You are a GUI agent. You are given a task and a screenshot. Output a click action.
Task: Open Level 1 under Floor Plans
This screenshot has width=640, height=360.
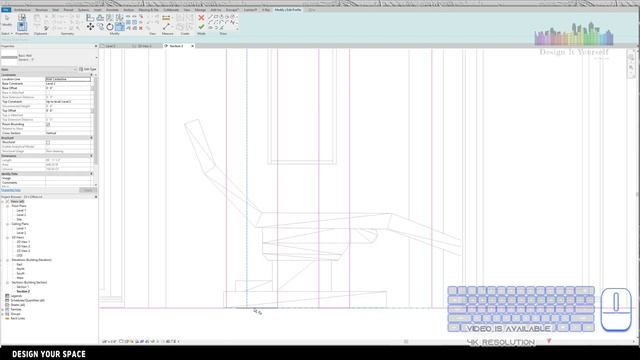click(21, 211)
